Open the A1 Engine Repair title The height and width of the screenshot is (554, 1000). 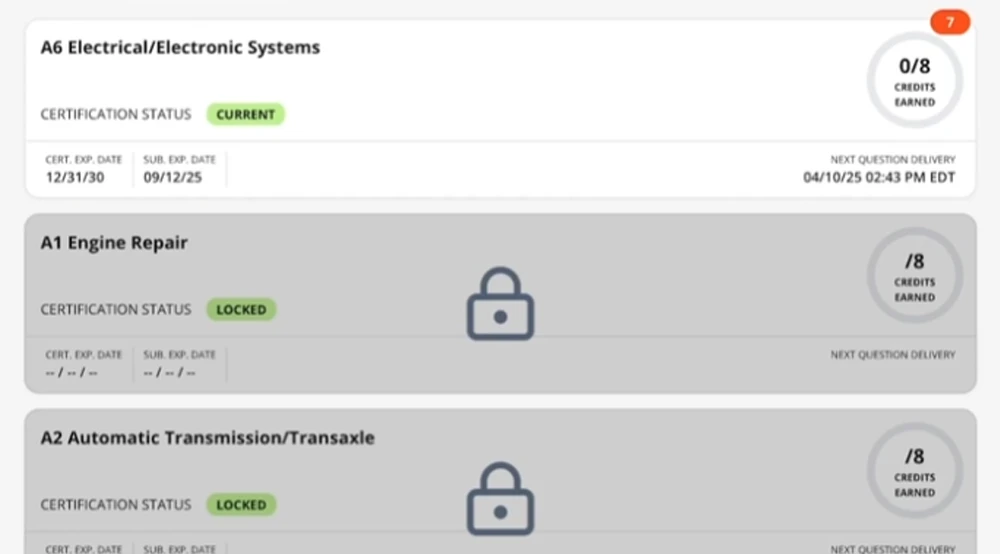tap(114, 243)
